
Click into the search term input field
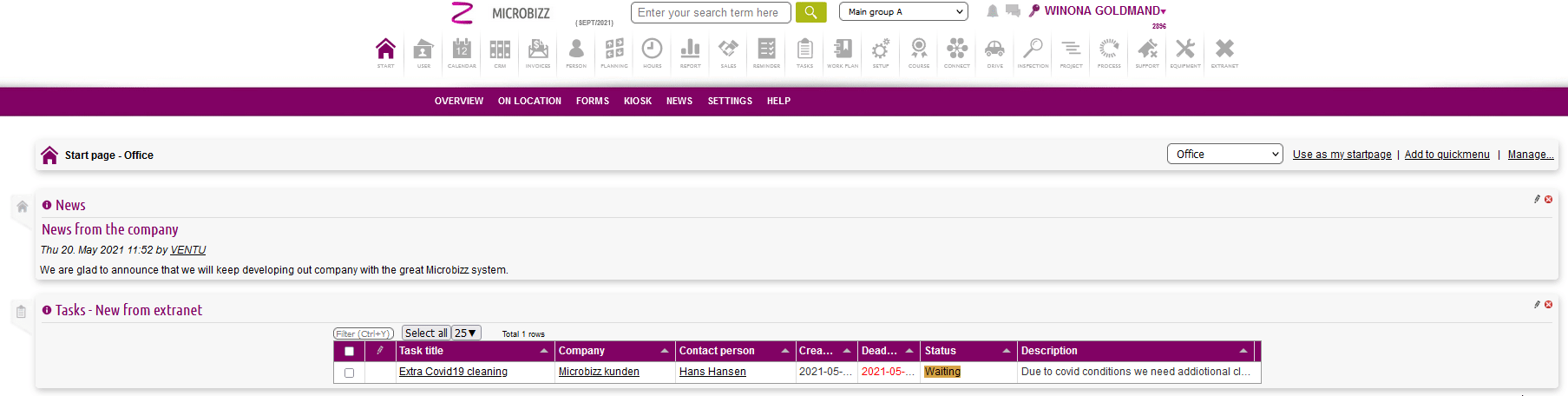(711, 13)
